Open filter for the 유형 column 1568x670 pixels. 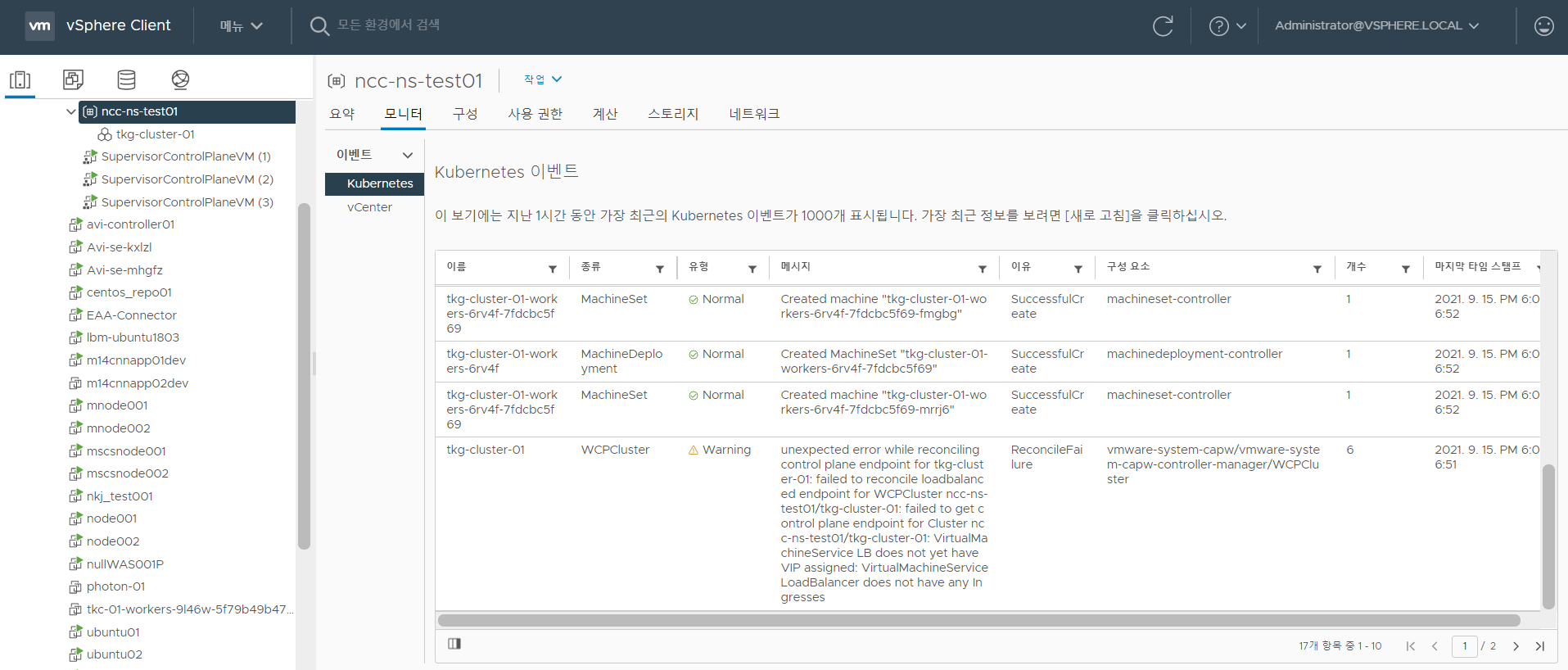click(x=752, y=269)
